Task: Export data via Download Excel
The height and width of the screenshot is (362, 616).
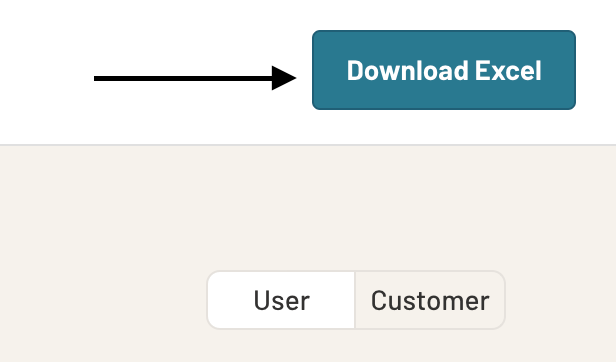Action: [x=444, y=70]
